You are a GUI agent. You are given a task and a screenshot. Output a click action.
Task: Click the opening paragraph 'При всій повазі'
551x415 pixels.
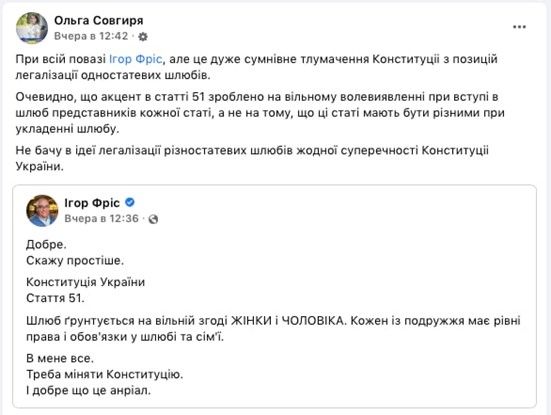click(257, 67)
